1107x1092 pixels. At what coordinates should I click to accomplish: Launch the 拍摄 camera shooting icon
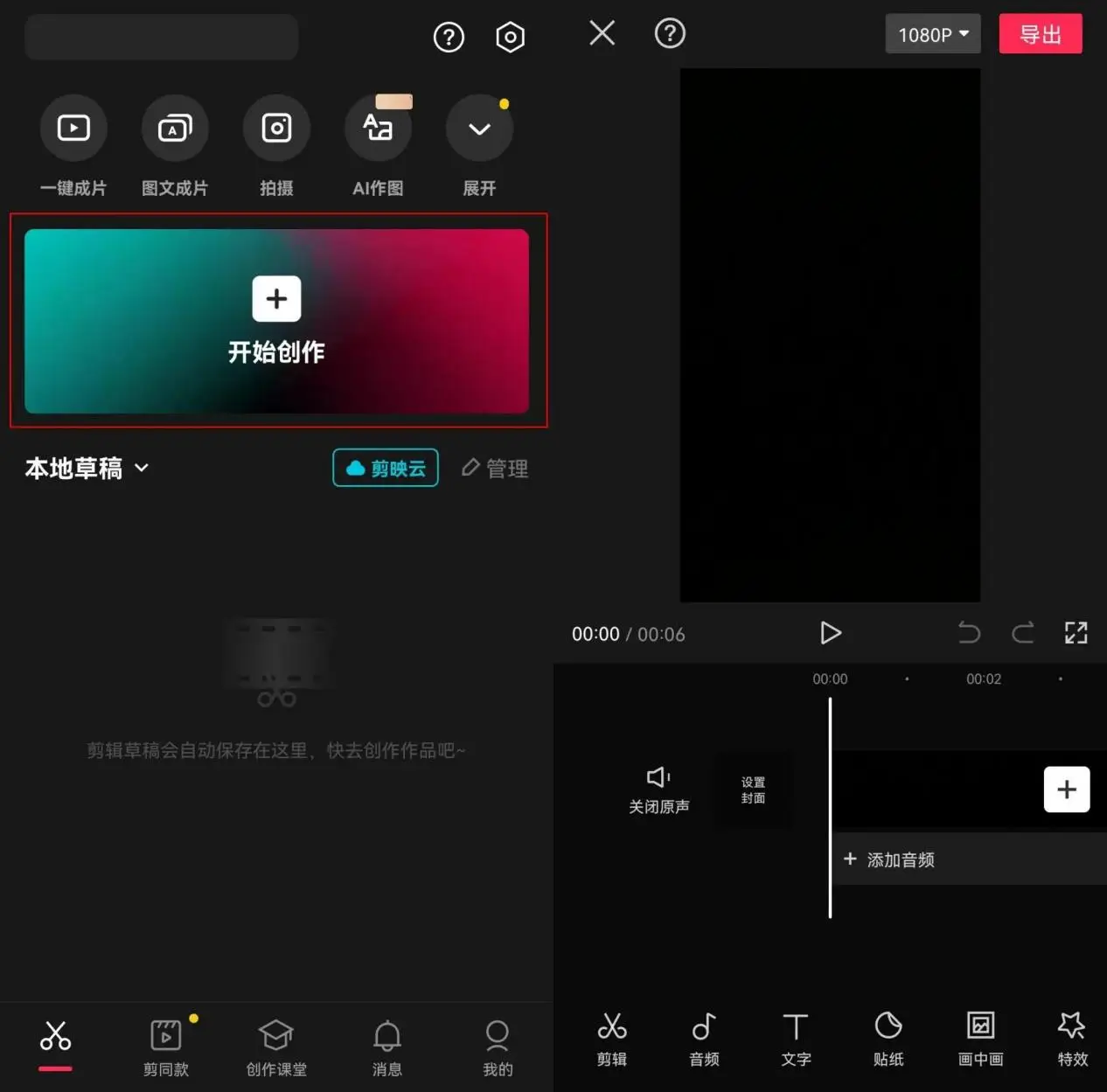[x=276, y=129]
